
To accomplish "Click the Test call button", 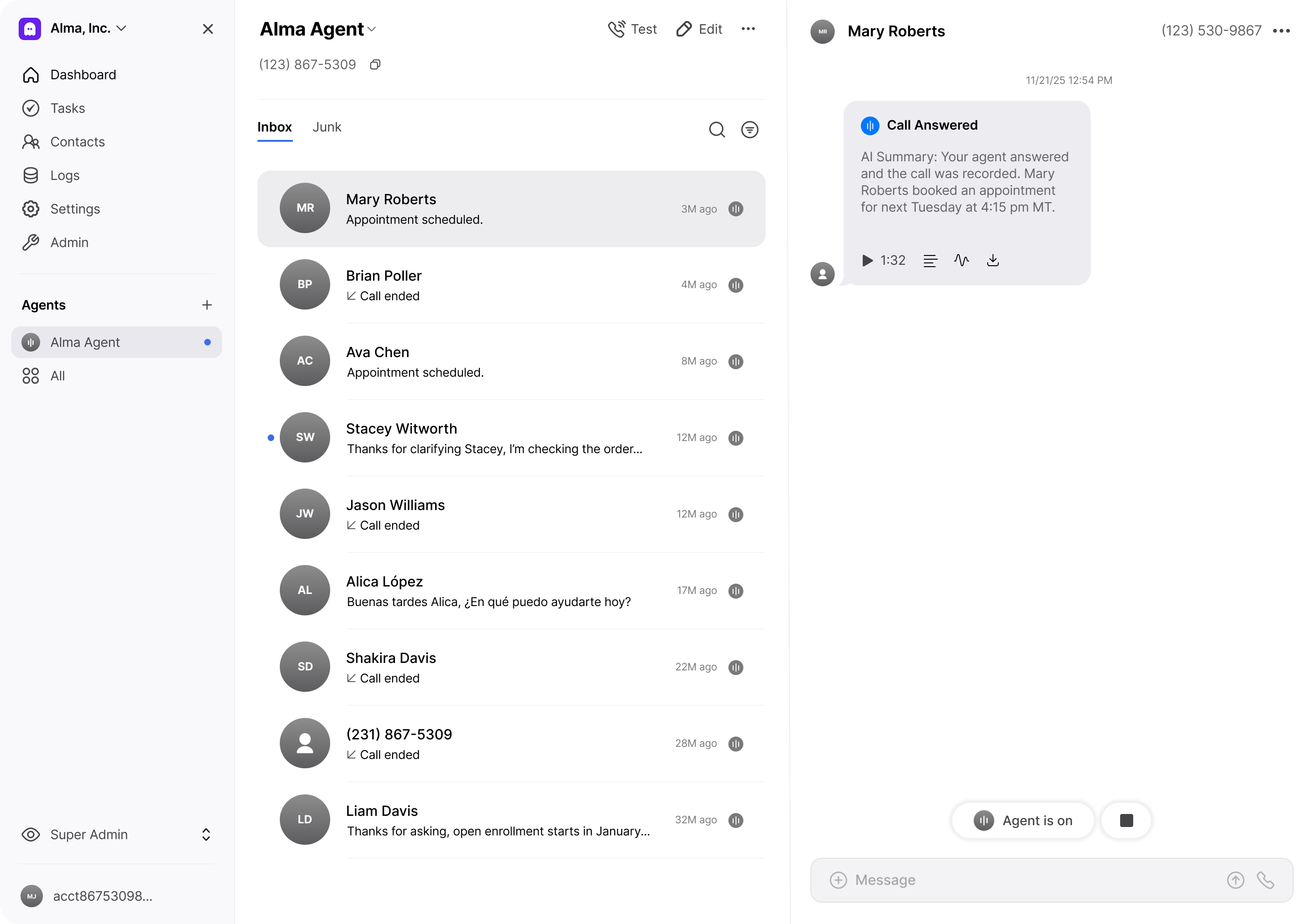I will [632, 29].
